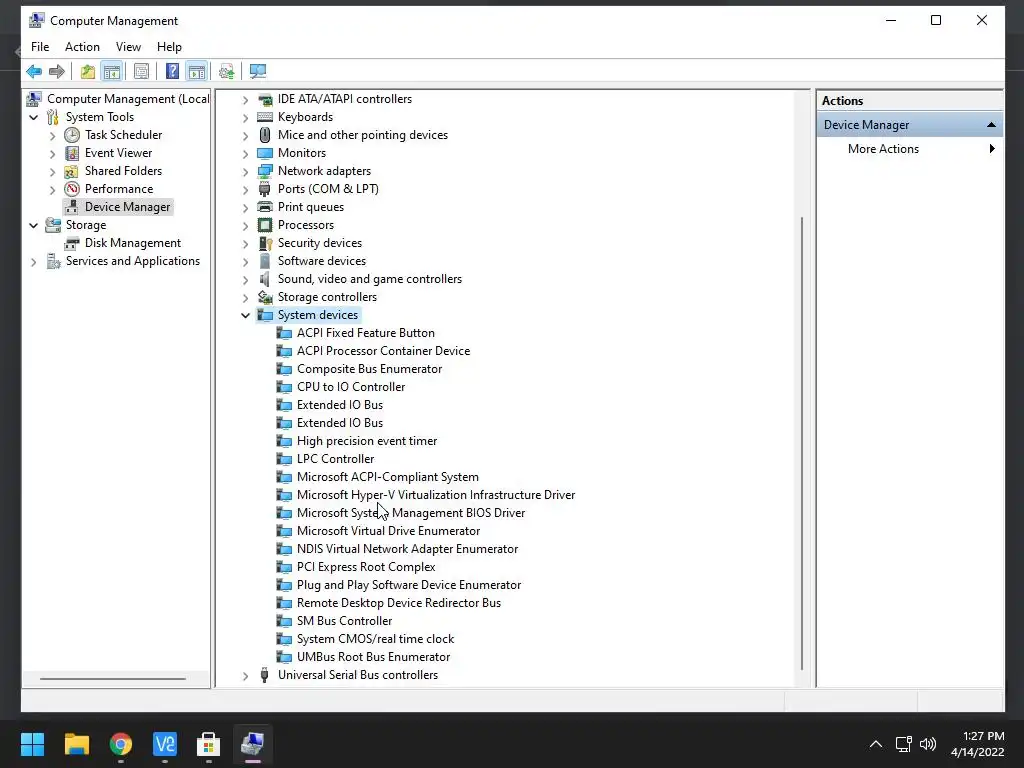Collapse the System devices category
The width and height of the screenshot is (1024, 768).
coord(246,315)
